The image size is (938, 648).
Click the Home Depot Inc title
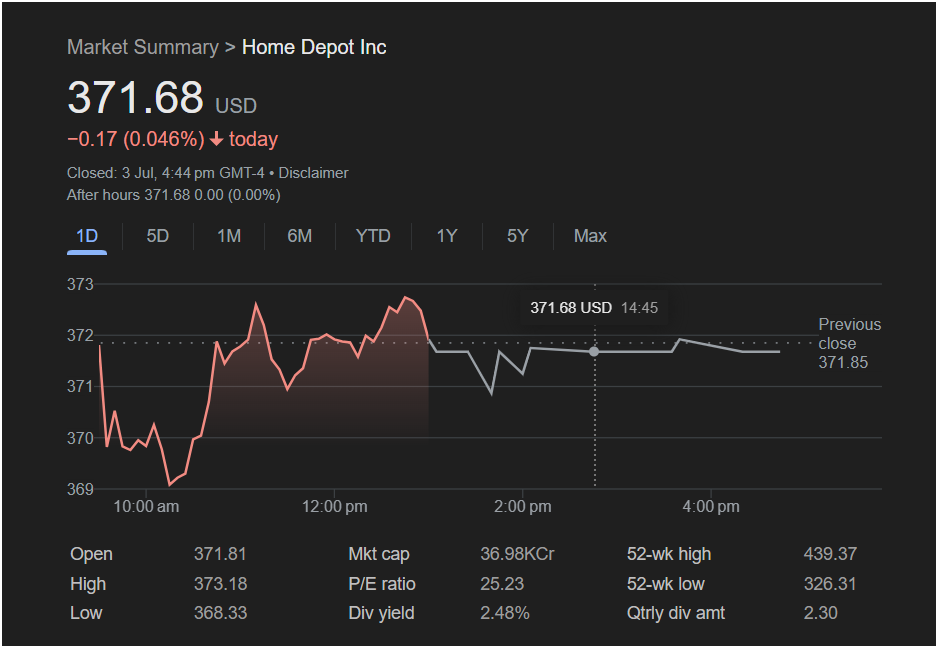tap(314, 47)
